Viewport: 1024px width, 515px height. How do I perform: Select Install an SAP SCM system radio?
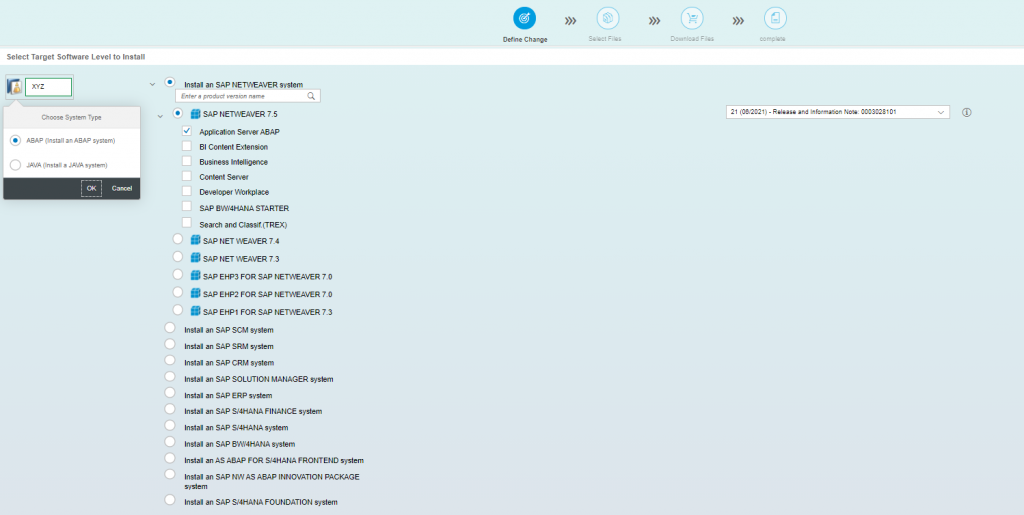click(x=170, y=328)
